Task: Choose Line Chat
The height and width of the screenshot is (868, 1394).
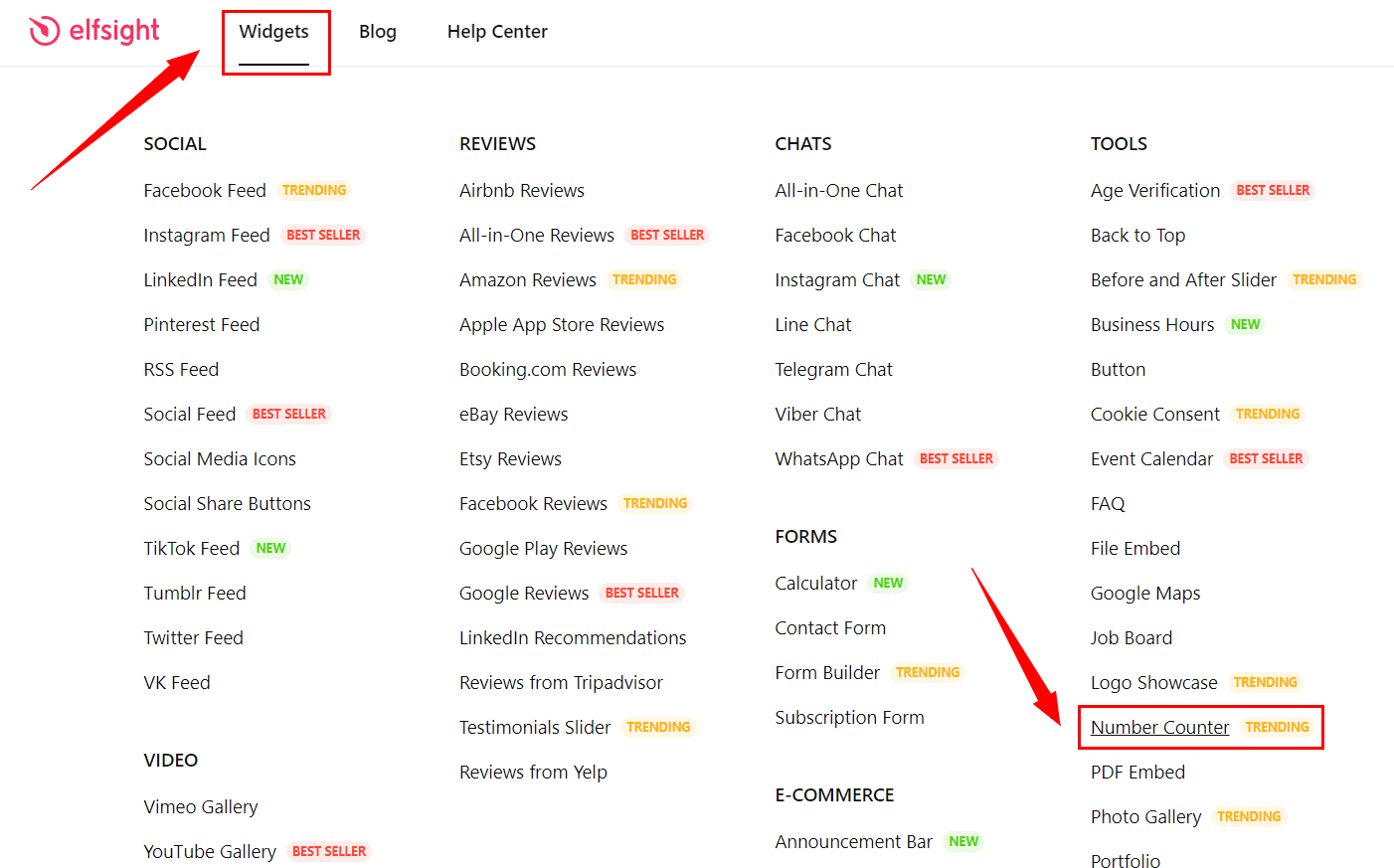Action: tap(813, 324)
